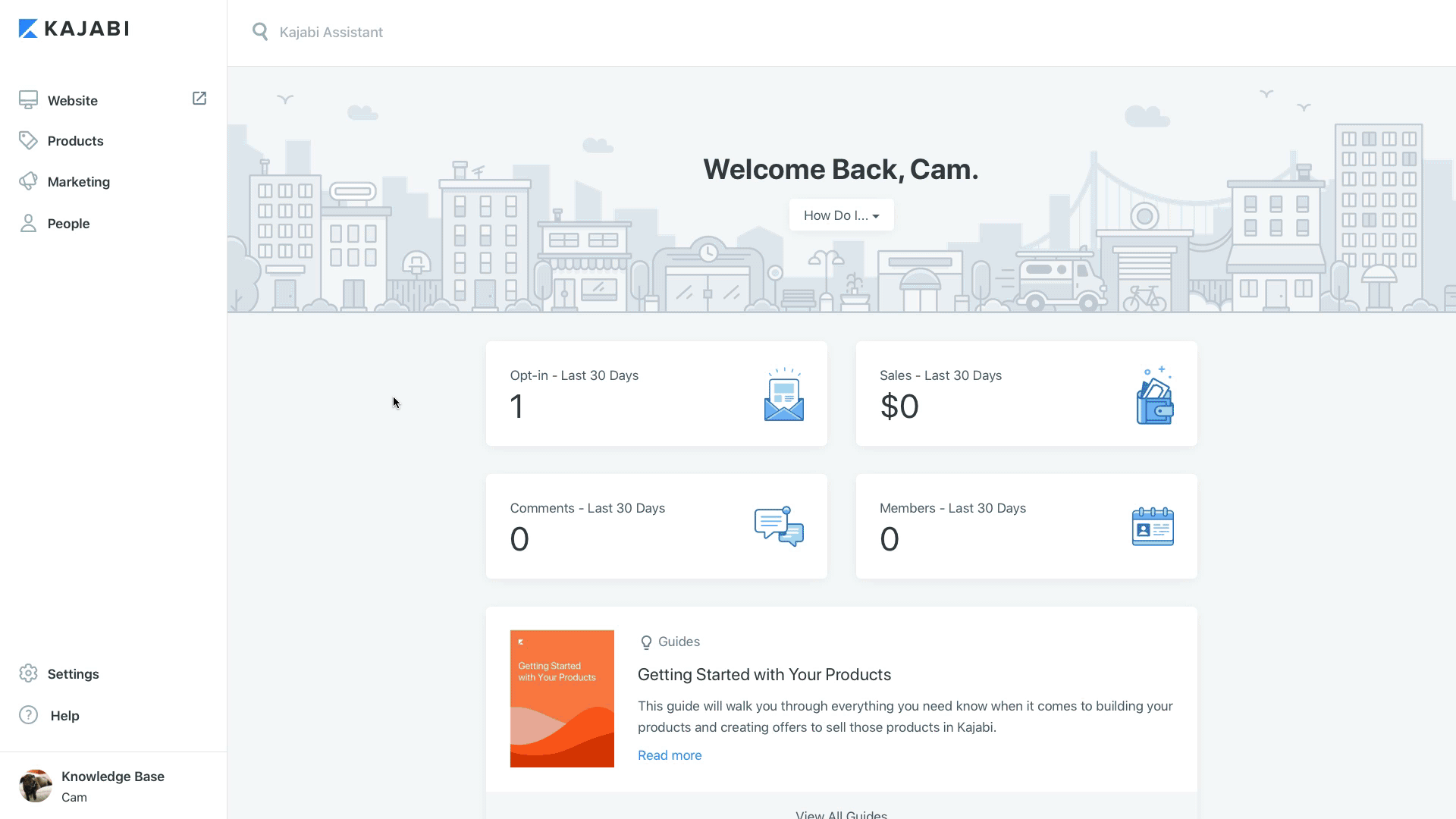Click the Getting Started guide thumbnail
This screenshot has height=819, width=1456.
click(562, 698)
